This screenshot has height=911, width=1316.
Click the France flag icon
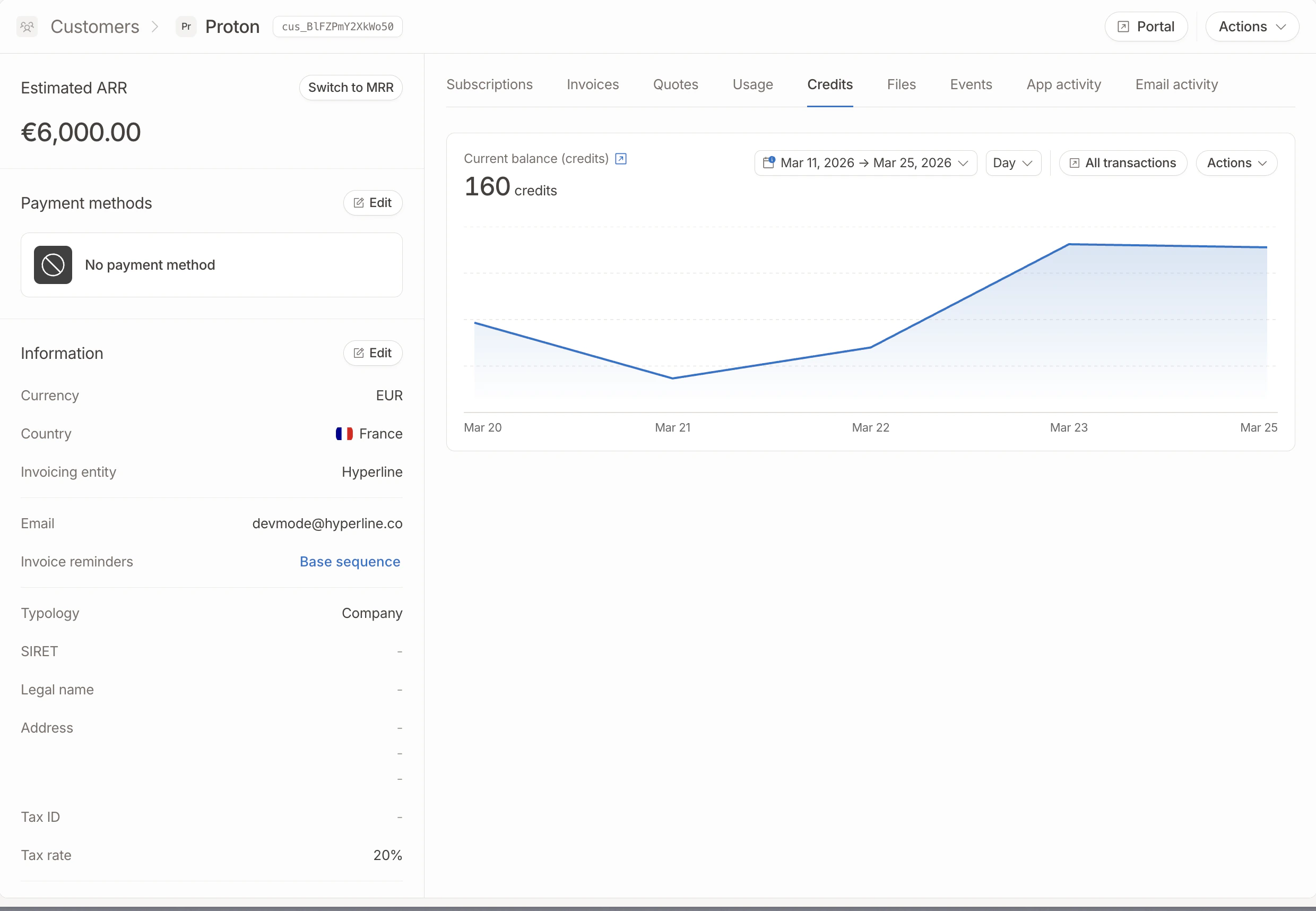point(344,434)
